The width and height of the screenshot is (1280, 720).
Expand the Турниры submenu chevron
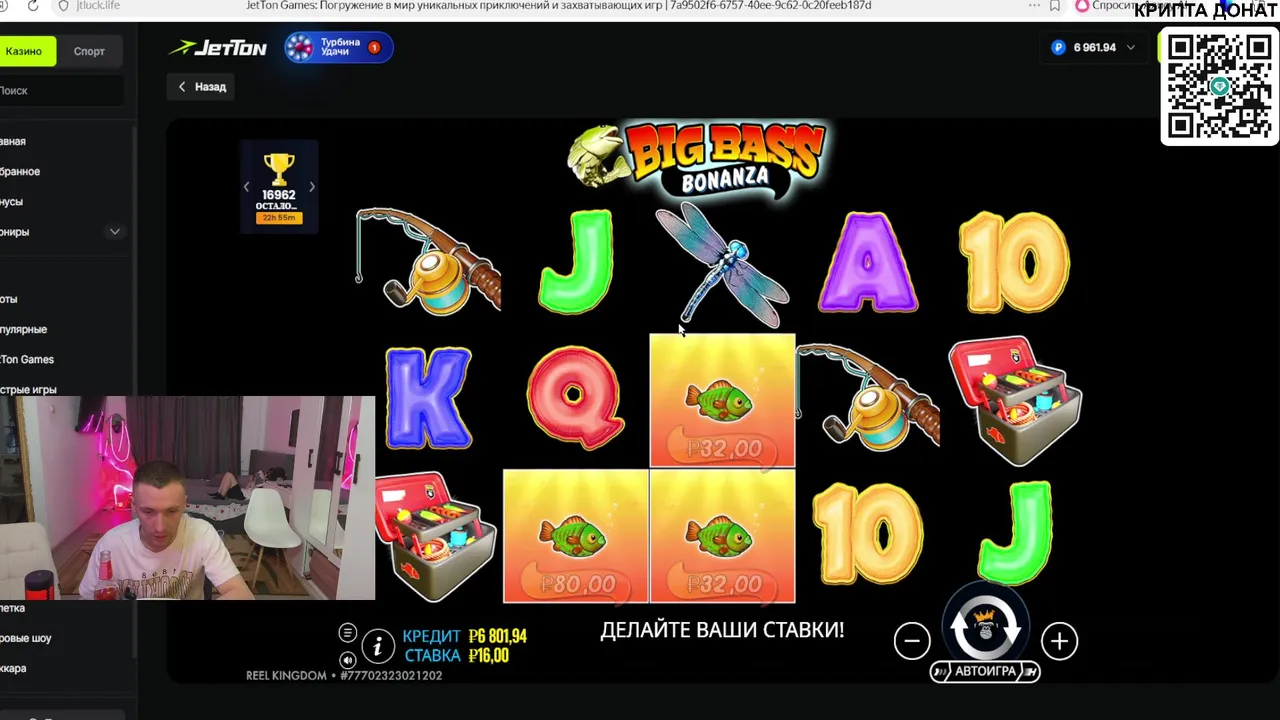click(x=114, y=232)
